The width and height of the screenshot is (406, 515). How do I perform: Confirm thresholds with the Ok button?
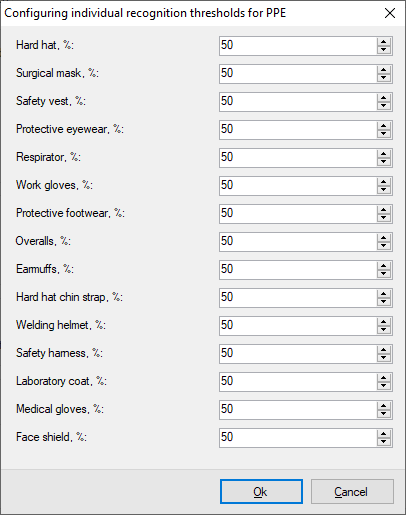261,492
